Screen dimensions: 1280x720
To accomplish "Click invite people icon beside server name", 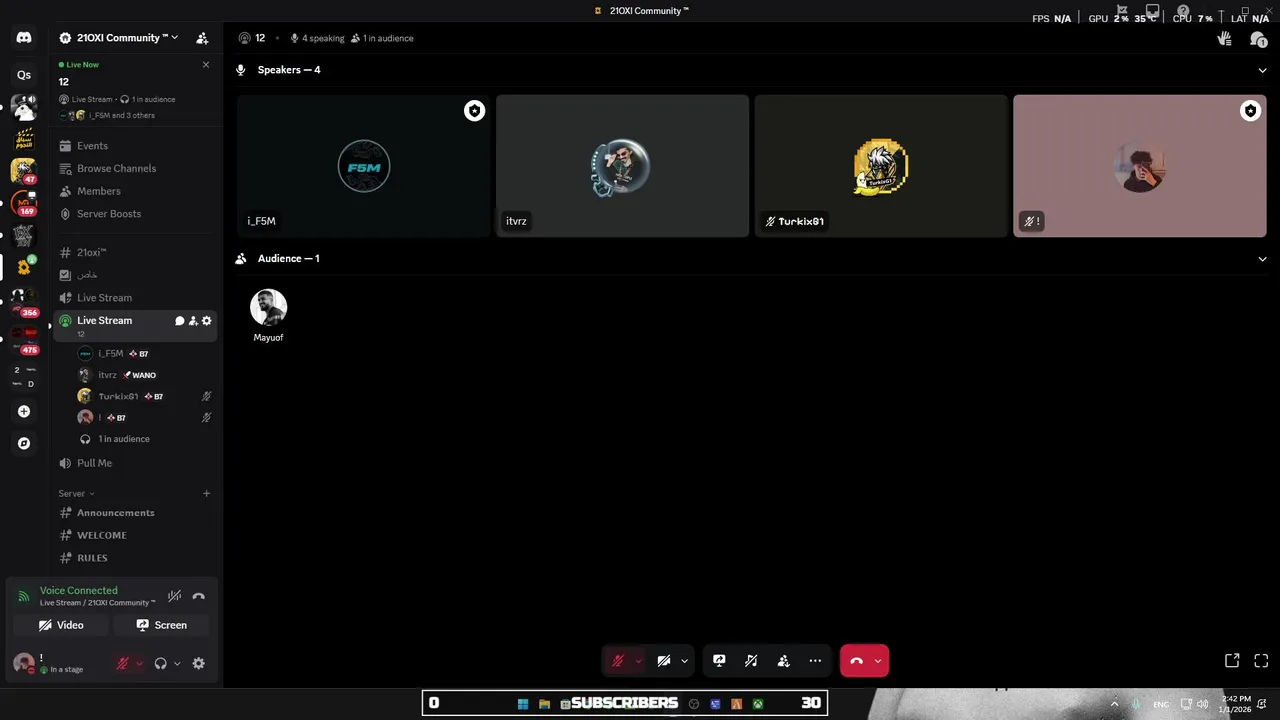I will 202,38.
